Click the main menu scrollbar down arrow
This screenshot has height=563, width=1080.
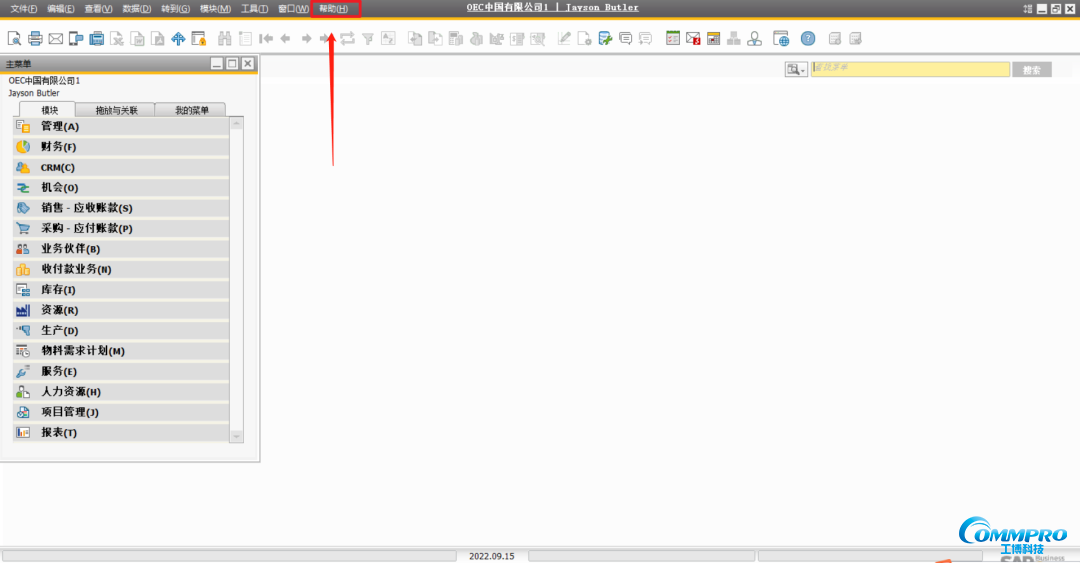tap(236, 436)
